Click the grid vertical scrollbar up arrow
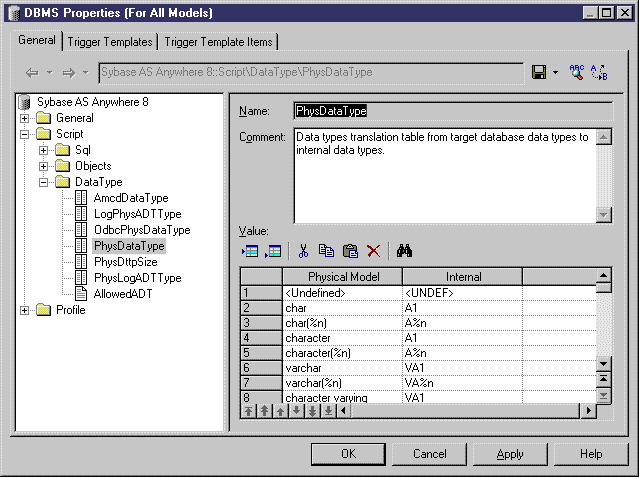This screenshot has width=639, height=477. point(603,276)
